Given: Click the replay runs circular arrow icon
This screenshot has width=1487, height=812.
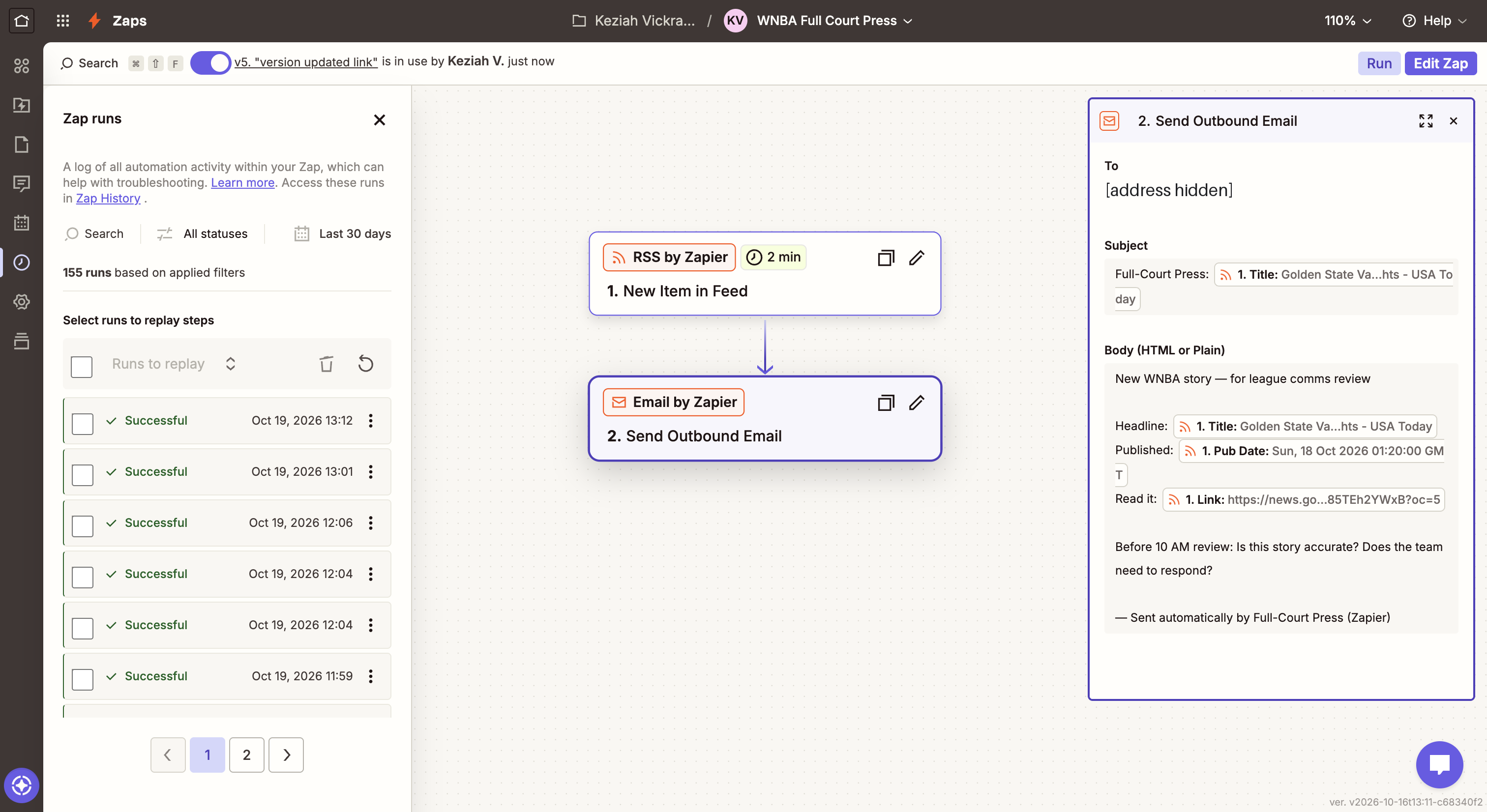Looking at the screenshot, I should pos(366,364).
